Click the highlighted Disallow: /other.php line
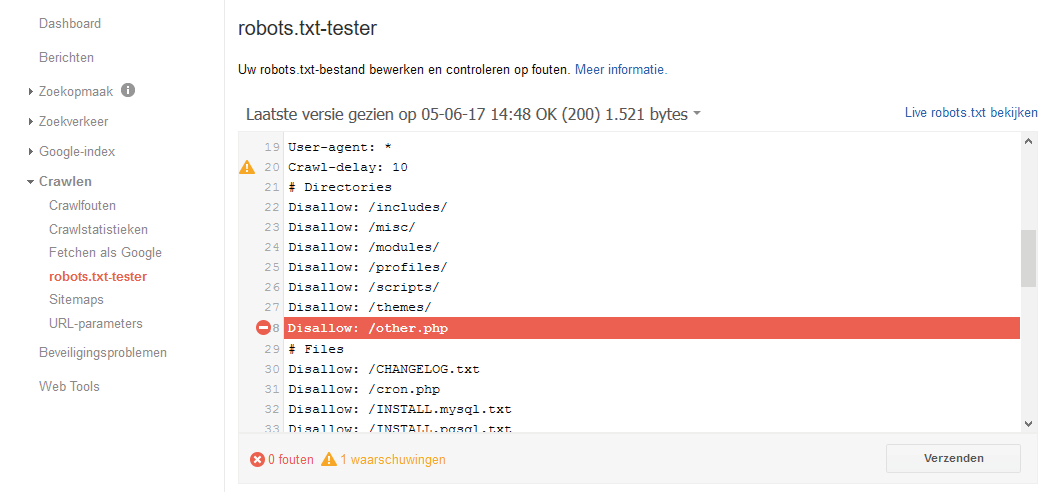This screenshot has width=1046, height=492. coord(650,328)
